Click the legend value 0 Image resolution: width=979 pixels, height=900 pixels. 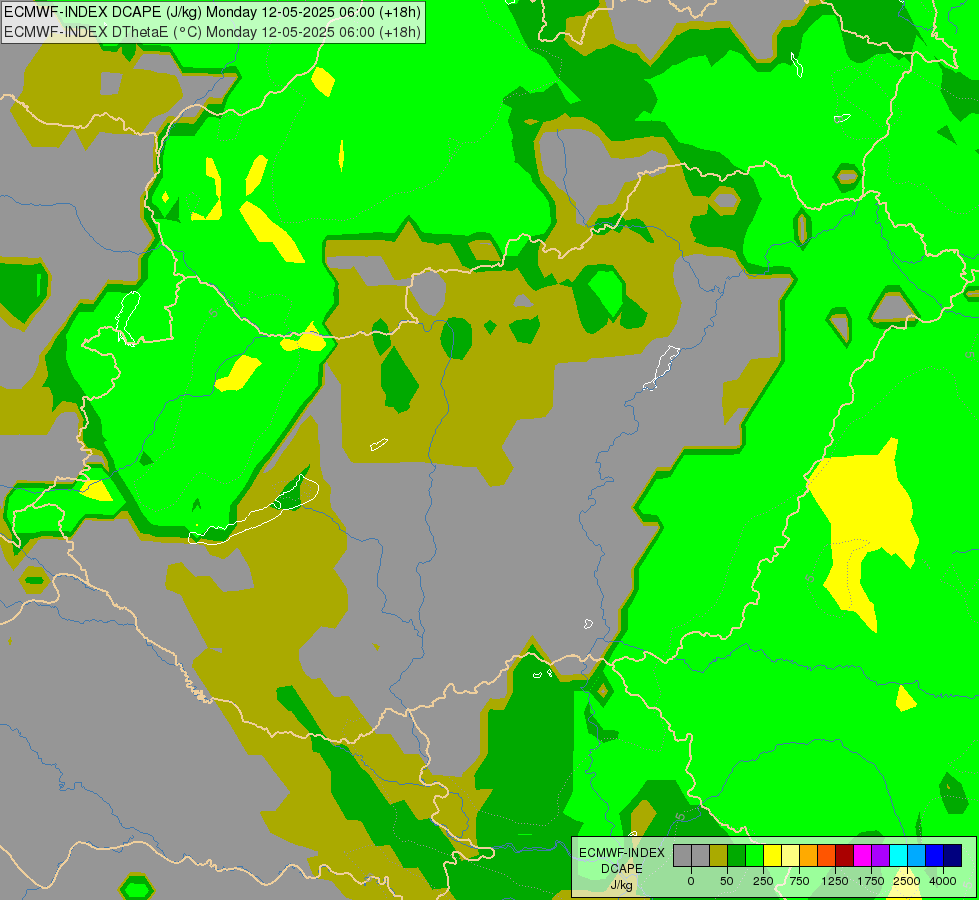coord(691,881)
